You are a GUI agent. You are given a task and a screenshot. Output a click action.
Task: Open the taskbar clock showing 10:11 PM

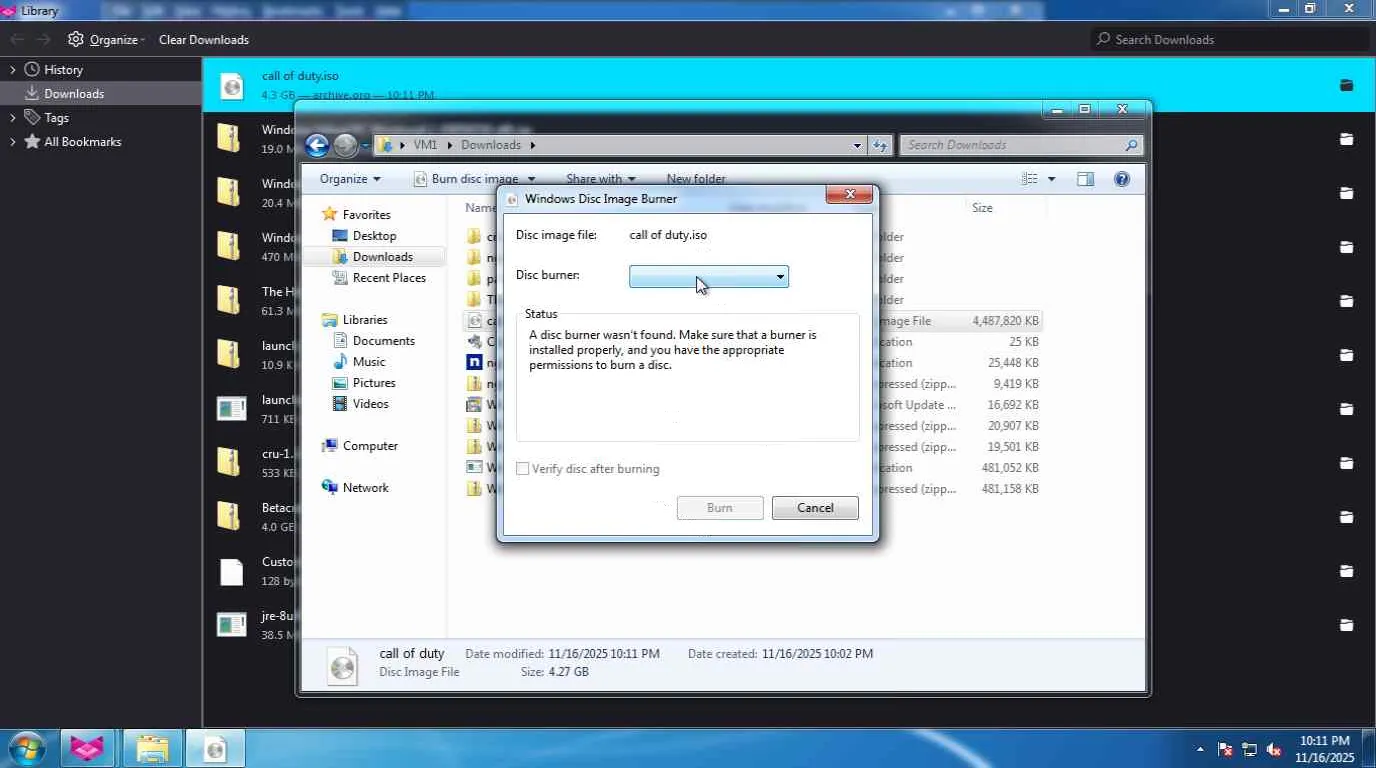pos(1325,749)
